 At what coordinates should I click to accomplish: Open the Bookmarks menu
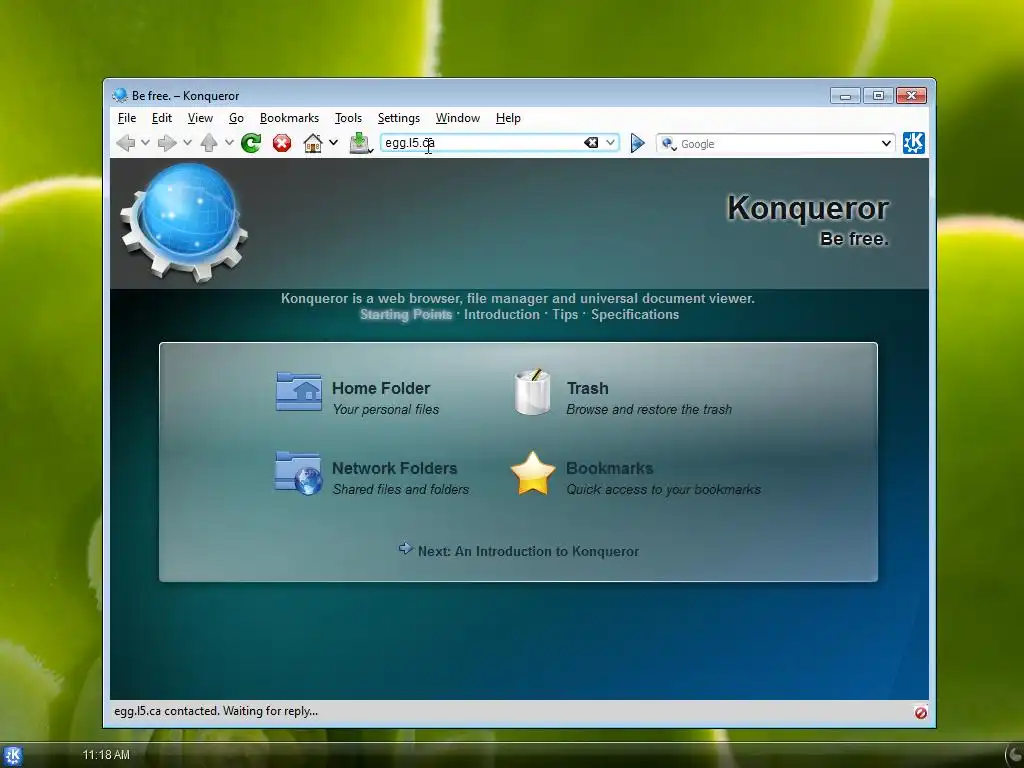click(289, 118)
